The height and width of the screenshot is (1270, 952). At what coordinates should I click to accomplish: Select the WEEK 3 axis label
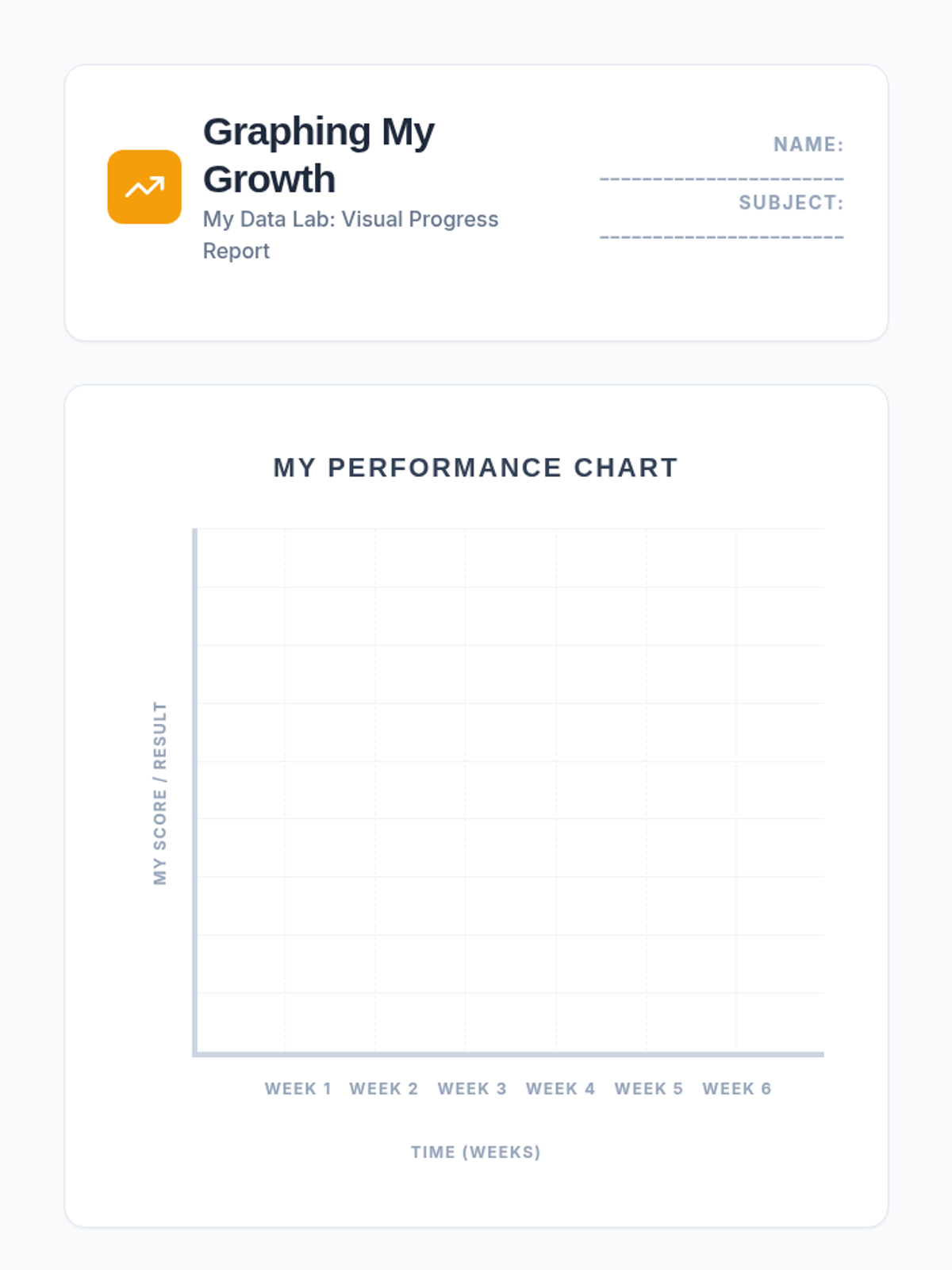tap(472, 1089)
